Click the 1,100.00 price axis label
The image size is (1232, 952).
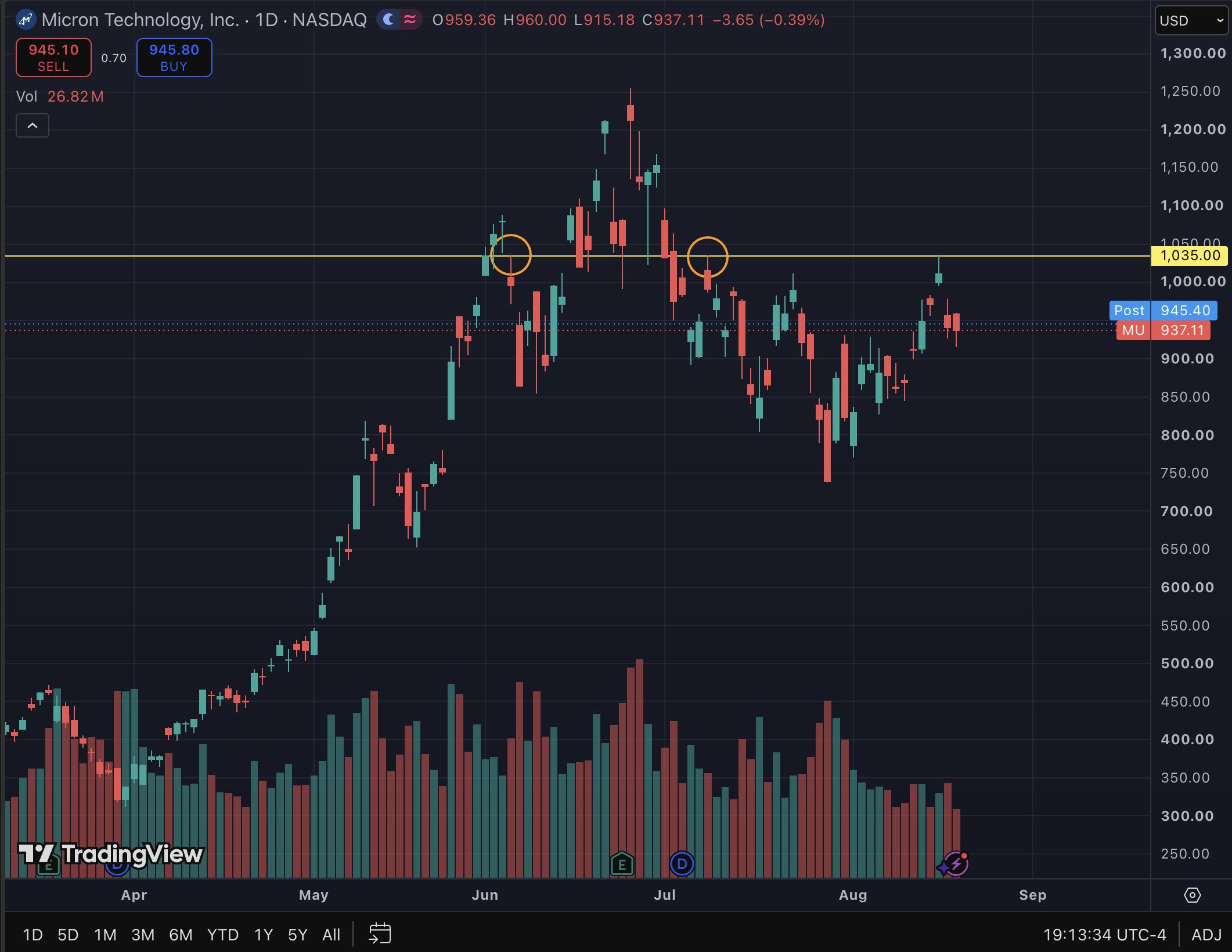1191,205
